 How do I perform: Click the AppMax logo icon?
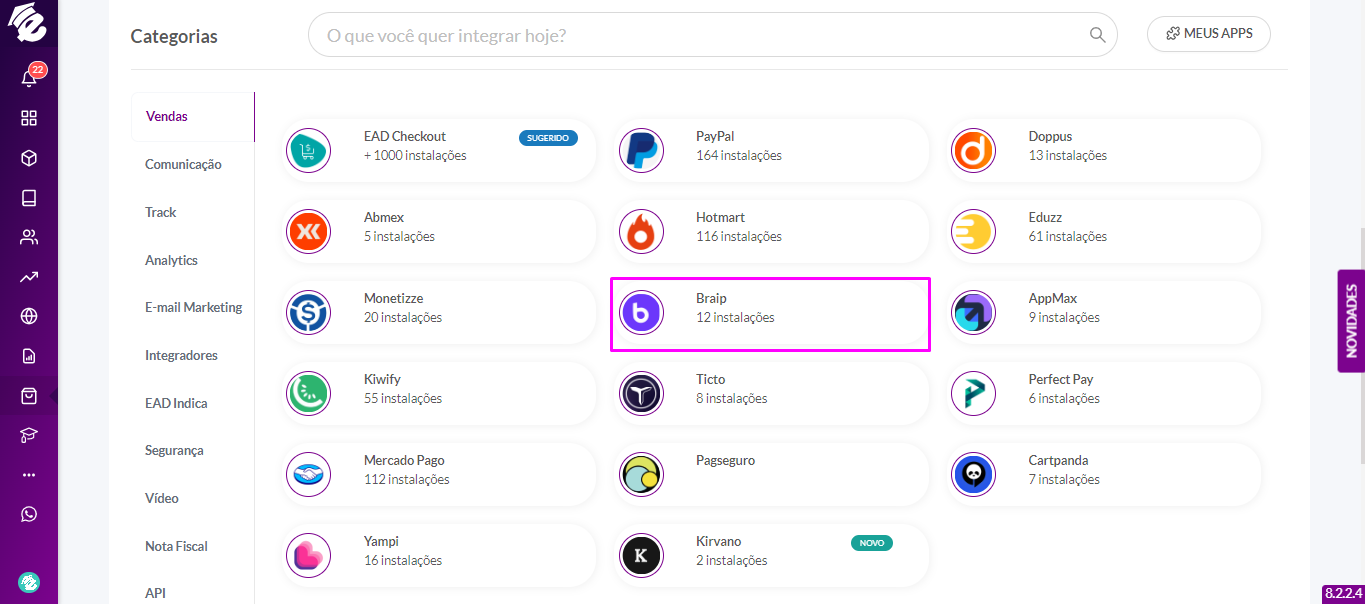pos(973,313)
